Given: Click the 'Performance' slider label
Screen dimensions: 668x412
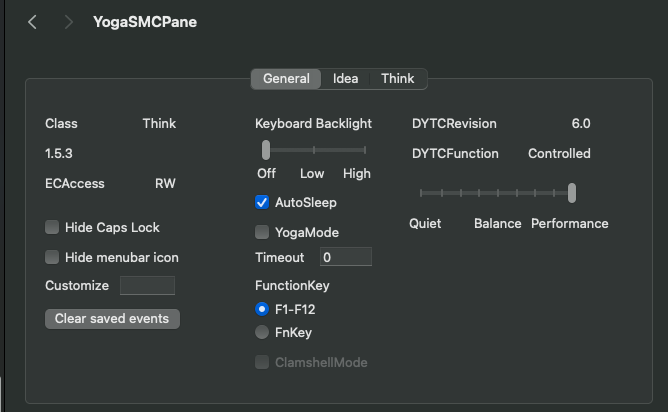Looking at the screenshot, I should 570,223.
